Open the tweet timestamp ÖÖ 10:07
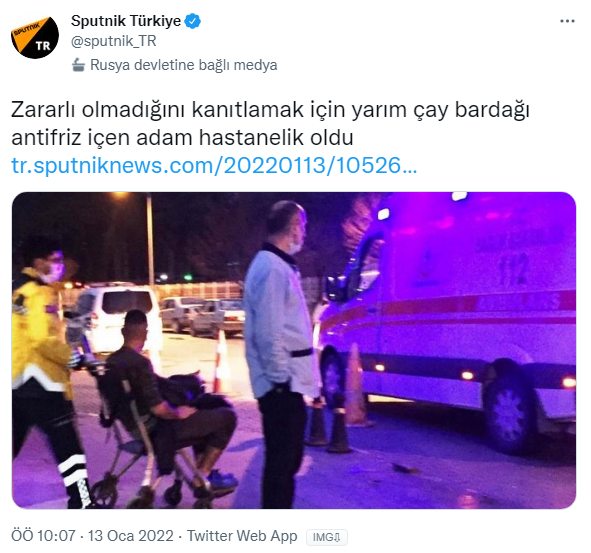The width and height of the screenshot is (591, 553). tap(43, 536)
